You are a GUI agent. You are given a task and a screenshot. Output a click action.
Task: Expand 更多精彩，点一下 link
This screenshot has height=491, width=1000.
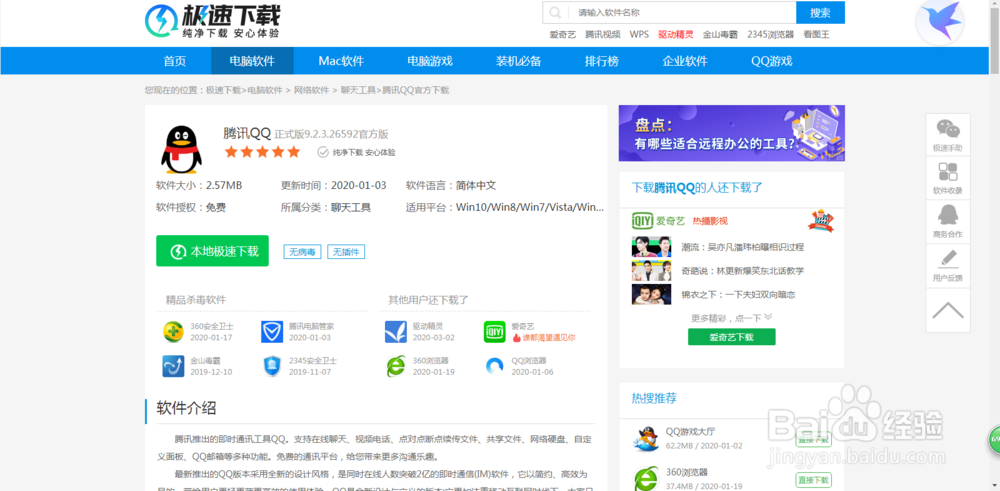[732, 317]
